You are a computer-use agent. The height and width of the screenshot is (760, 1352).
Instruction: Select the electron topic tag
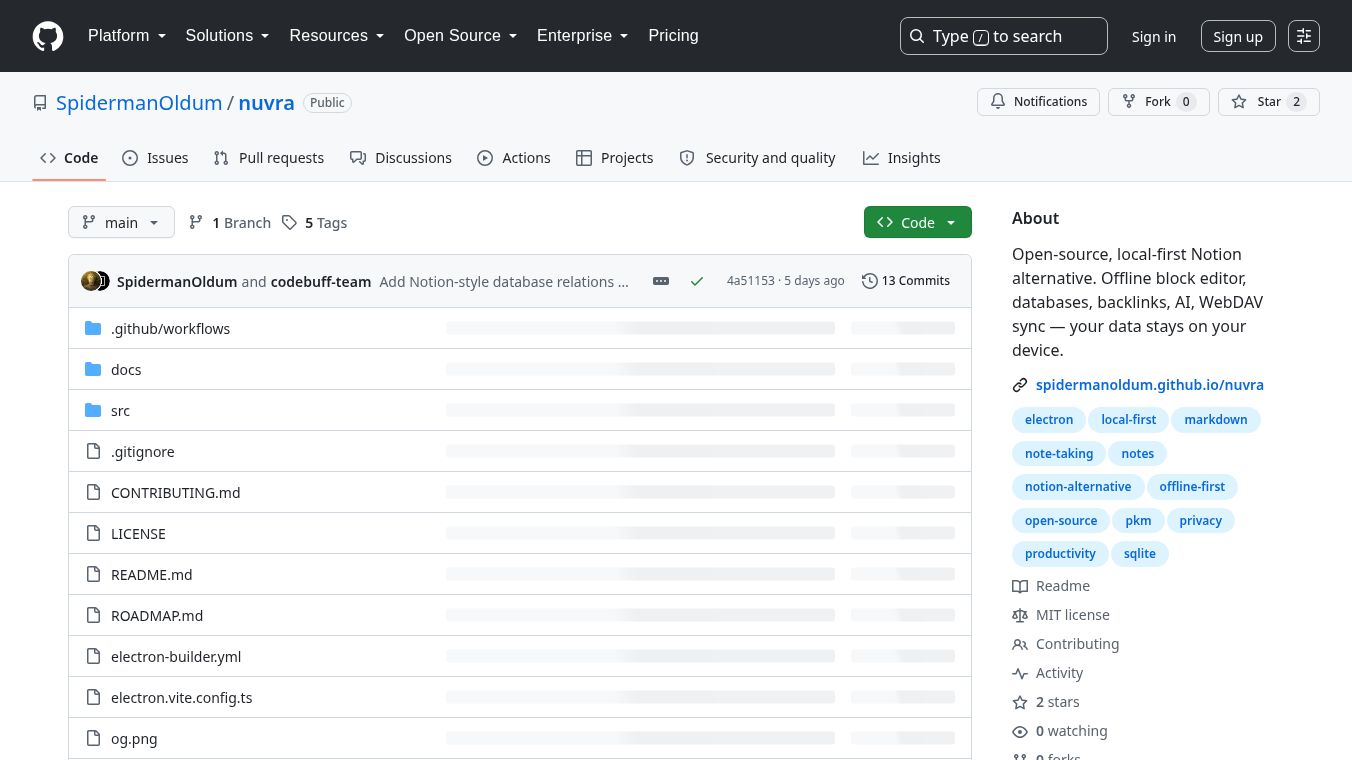click(x=1049, y=420)
